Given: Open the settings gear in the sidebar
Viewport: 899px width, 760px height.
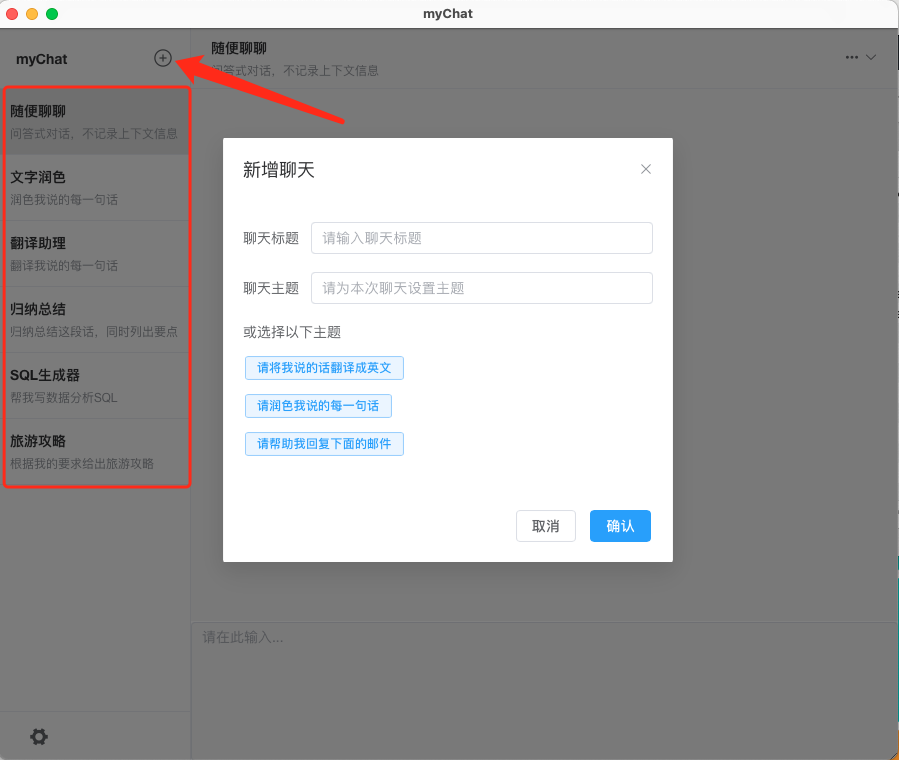Looking at the screenshot, I should 38,736.
